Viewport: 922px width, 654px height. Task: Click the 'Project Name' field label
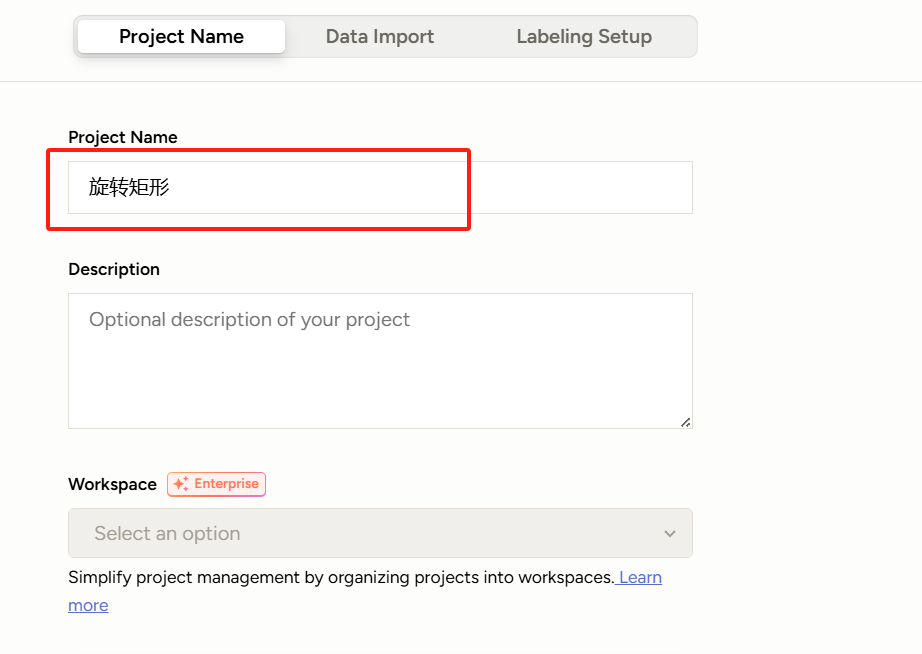[123, 137]
